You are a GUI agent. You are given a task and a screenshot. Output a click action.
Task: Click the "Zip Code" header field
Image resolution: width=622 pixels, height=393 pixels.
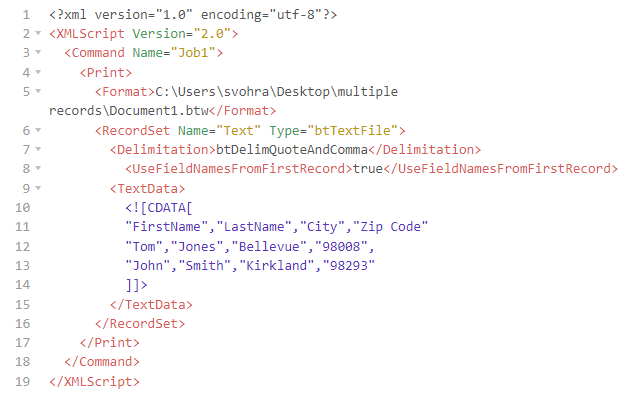click(x=390, y=227)
